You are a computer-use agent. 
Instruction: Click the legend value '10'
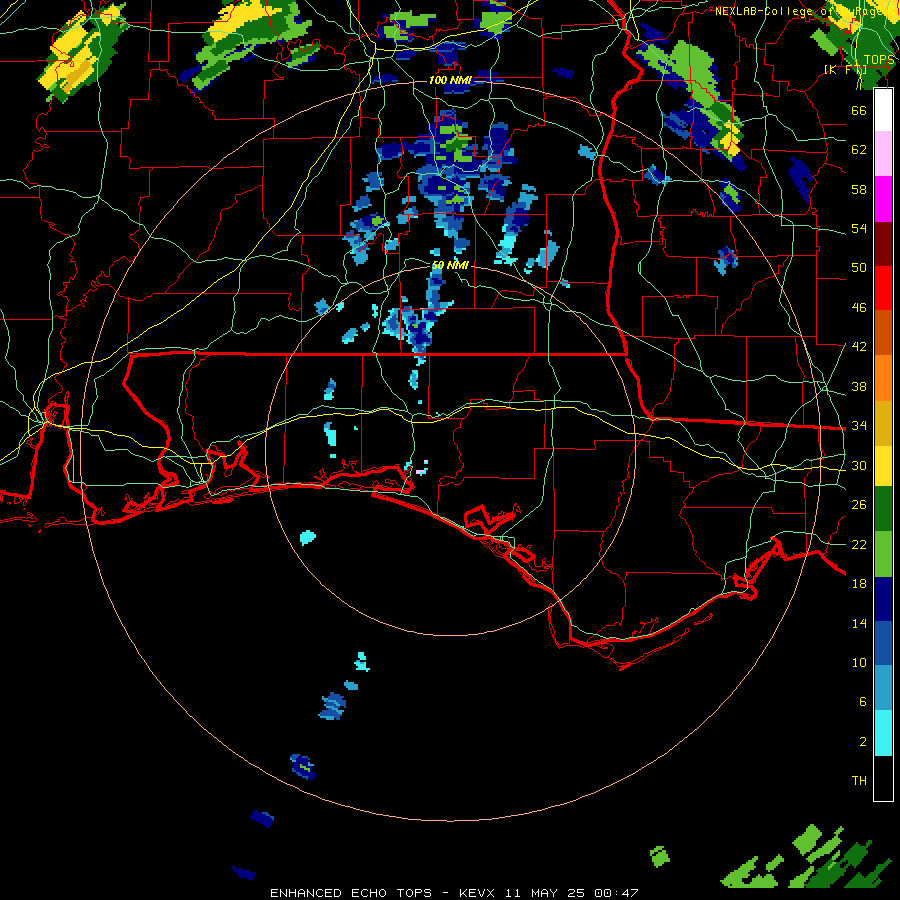click(859, 662)
